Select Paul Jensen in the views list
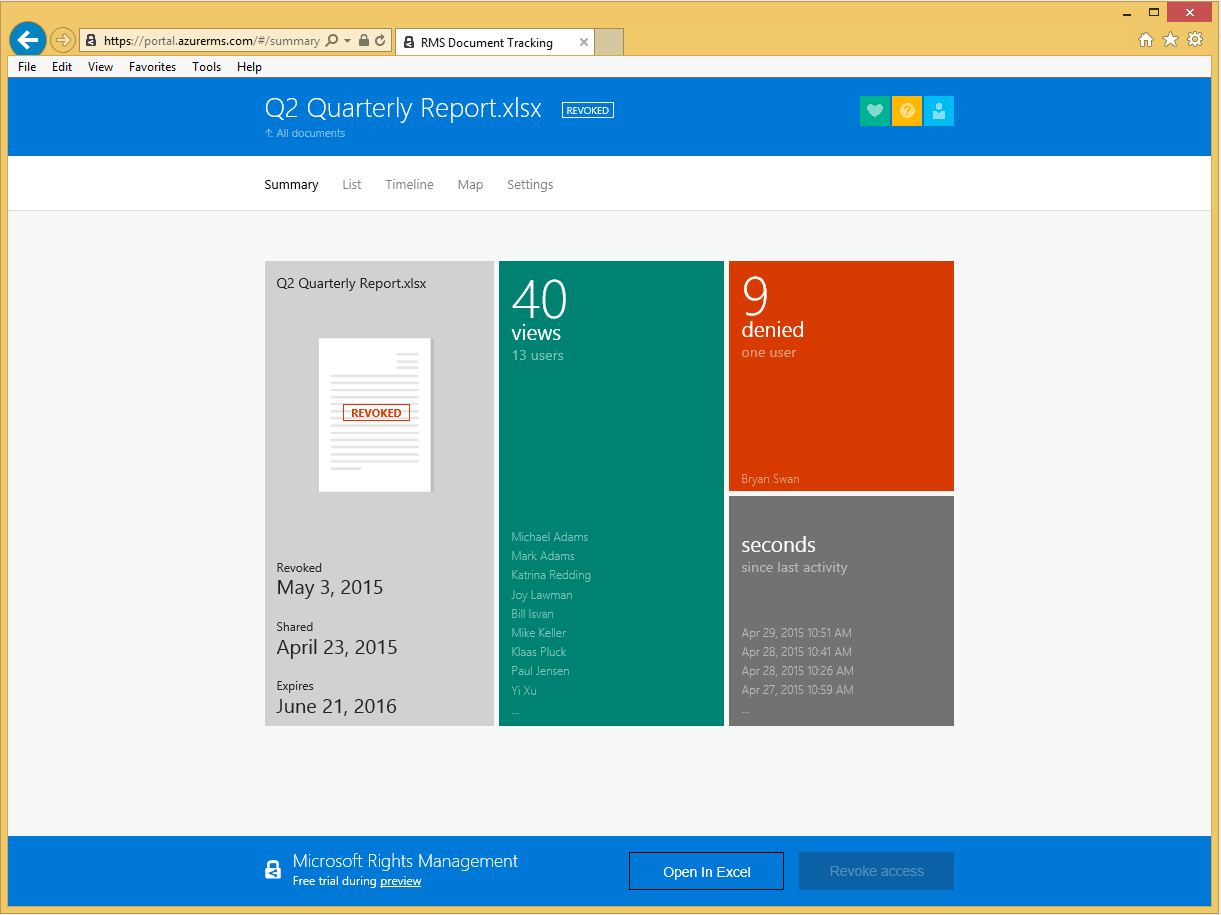 pyautogui.click(x=540, y=671)
